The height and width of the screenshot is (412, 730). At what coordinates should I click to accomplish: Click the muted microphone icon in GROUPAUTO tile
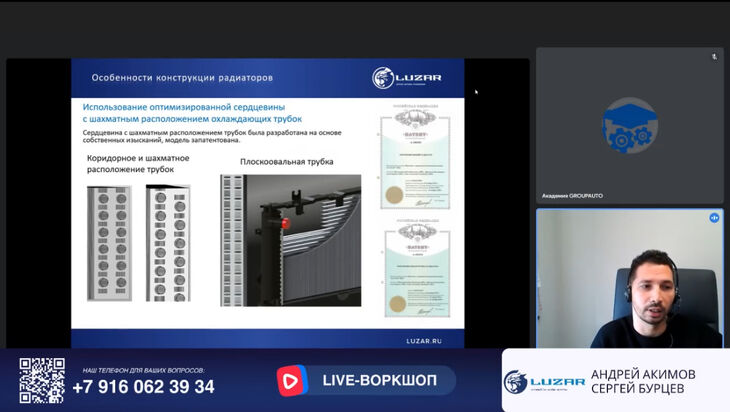[714, 56]
